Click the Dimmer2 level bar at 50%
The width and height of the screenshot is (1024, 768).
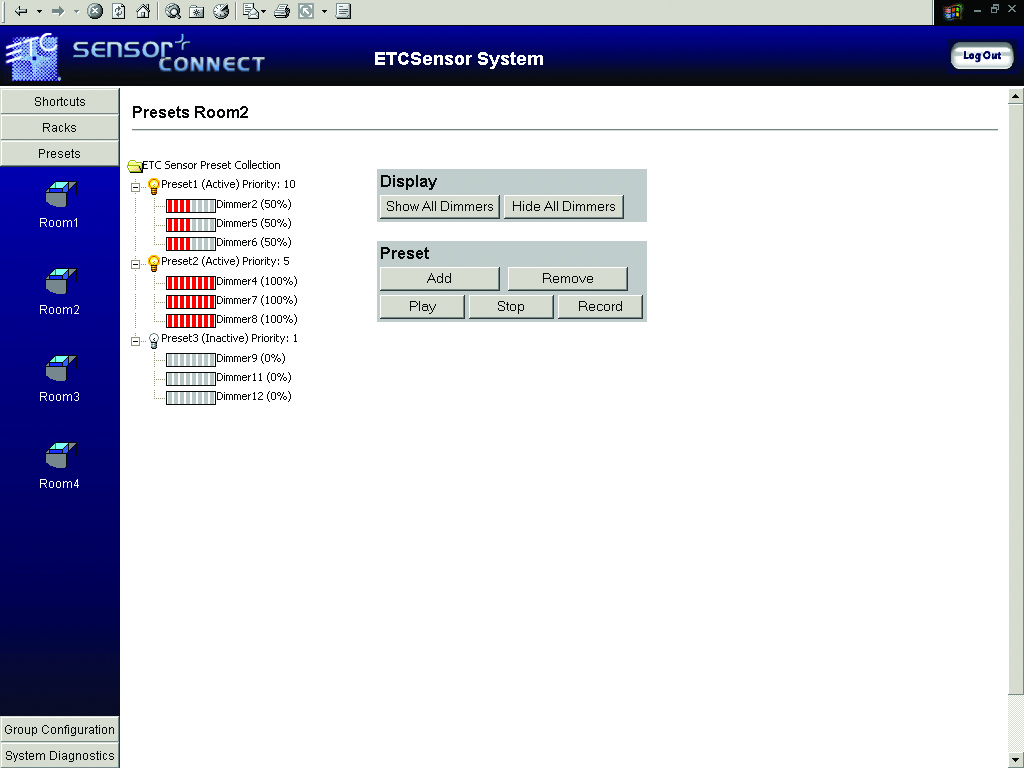[x=191, y=206]
